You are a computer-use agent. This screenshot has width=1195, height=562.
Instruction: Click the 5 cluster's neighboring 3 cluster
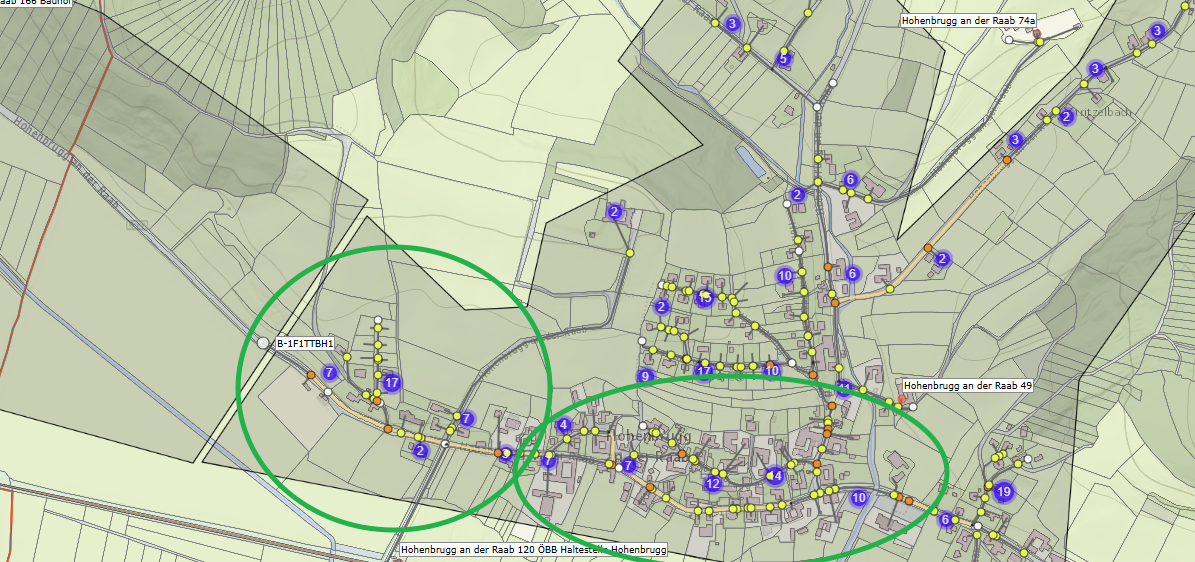pos(732,24)
